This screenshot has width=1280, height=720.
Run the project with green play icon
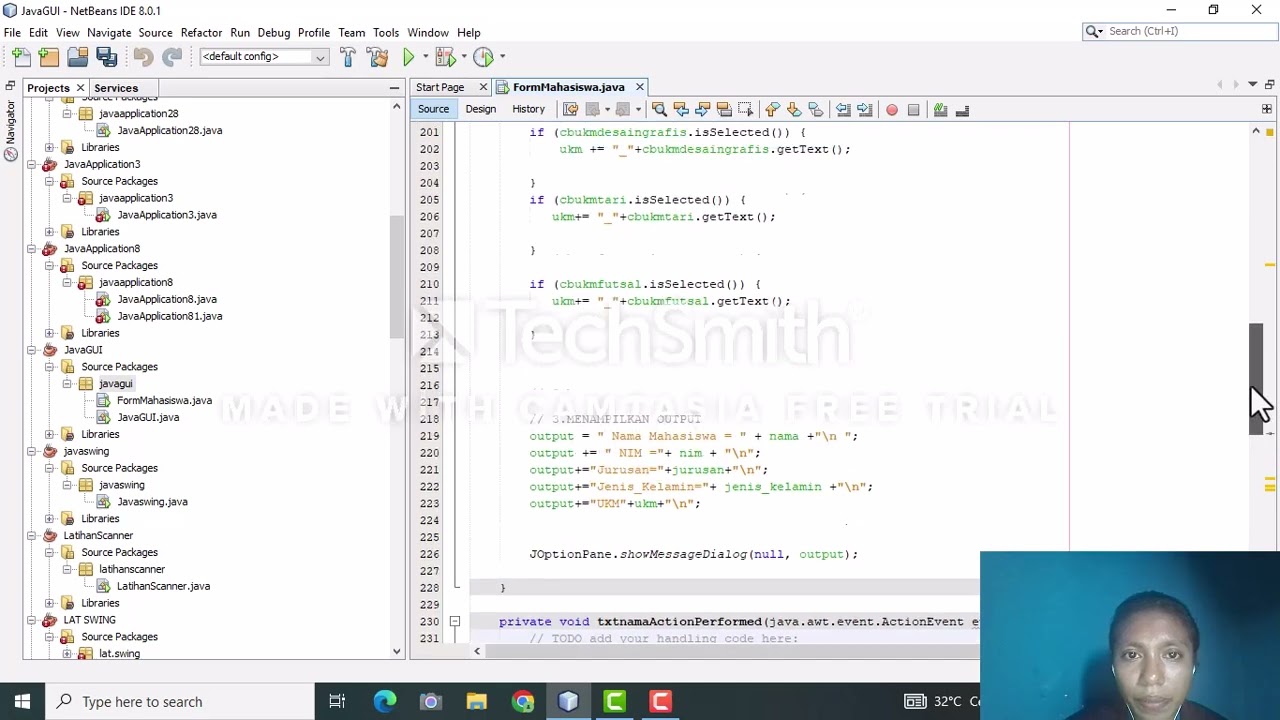click(408, 57)
